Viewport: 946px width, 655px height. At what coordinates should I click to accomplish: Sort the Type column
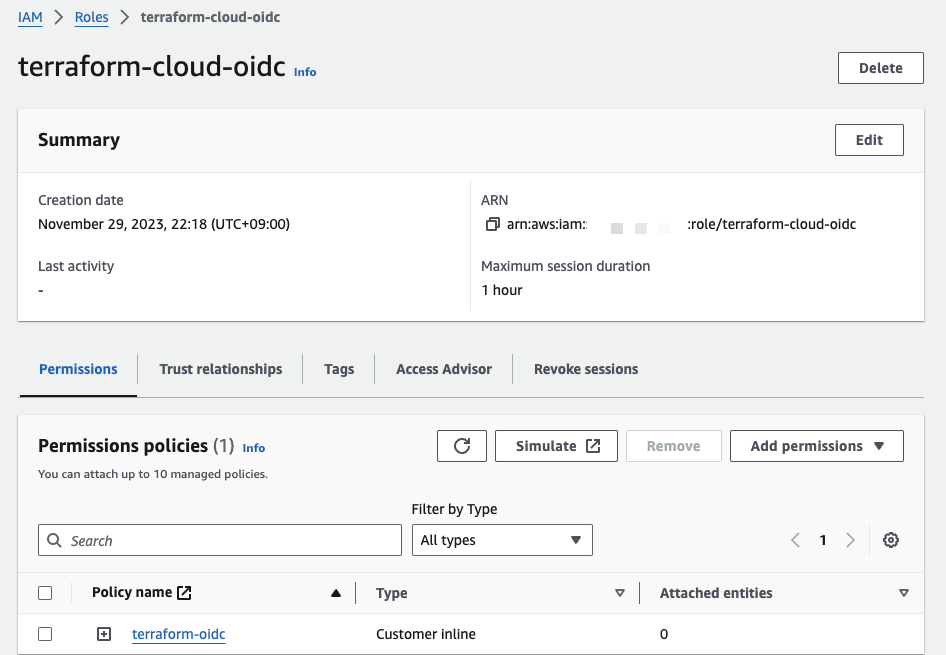pos(620,593)
